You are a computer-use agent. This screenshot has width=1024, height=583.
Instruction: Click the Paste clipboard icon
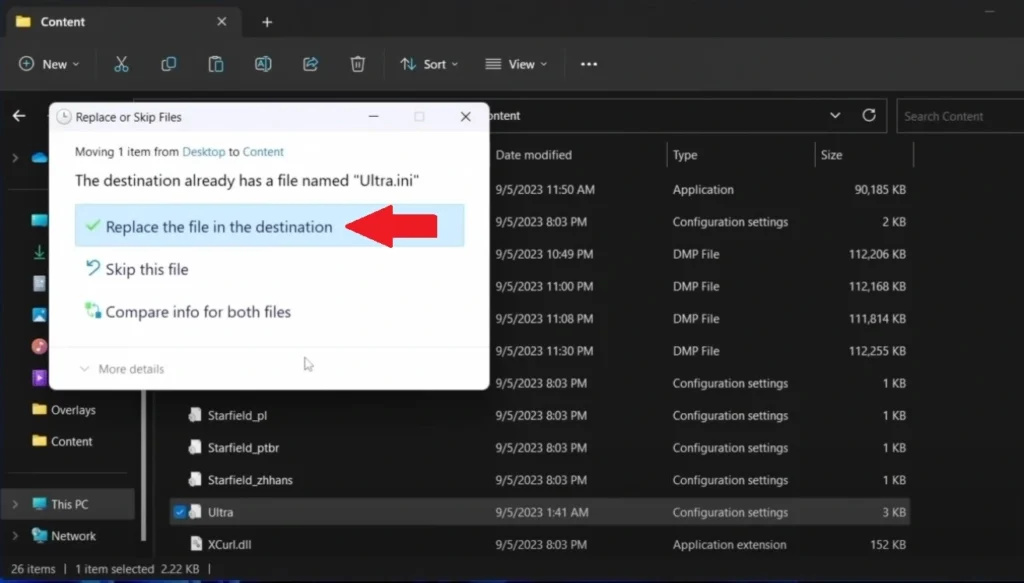click(216, 64)
